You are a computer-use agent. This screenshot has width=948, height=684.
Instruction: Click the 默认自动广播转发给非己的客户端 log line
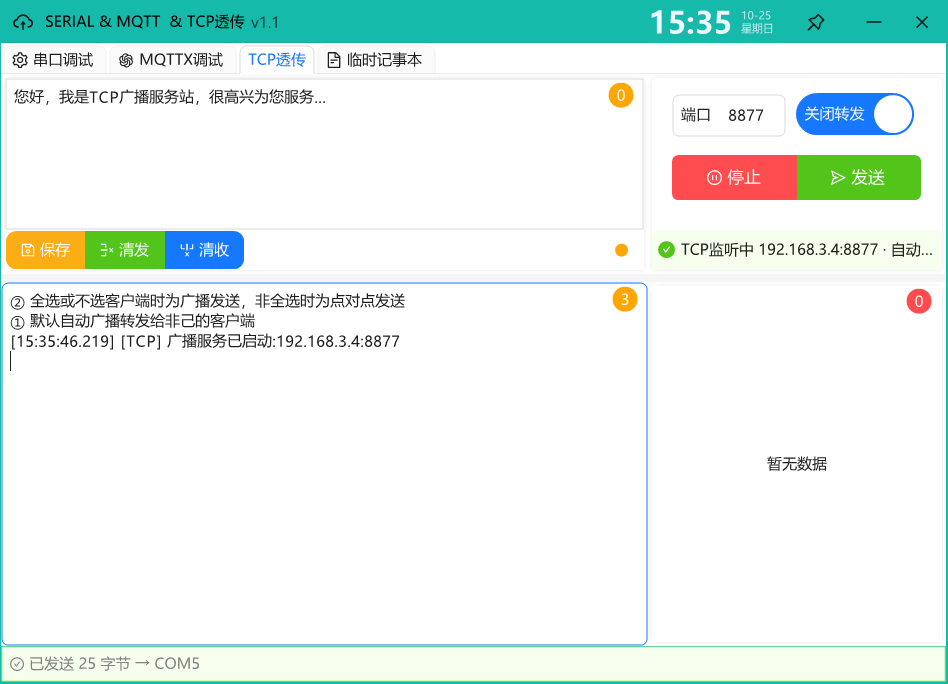pos(133,321)
